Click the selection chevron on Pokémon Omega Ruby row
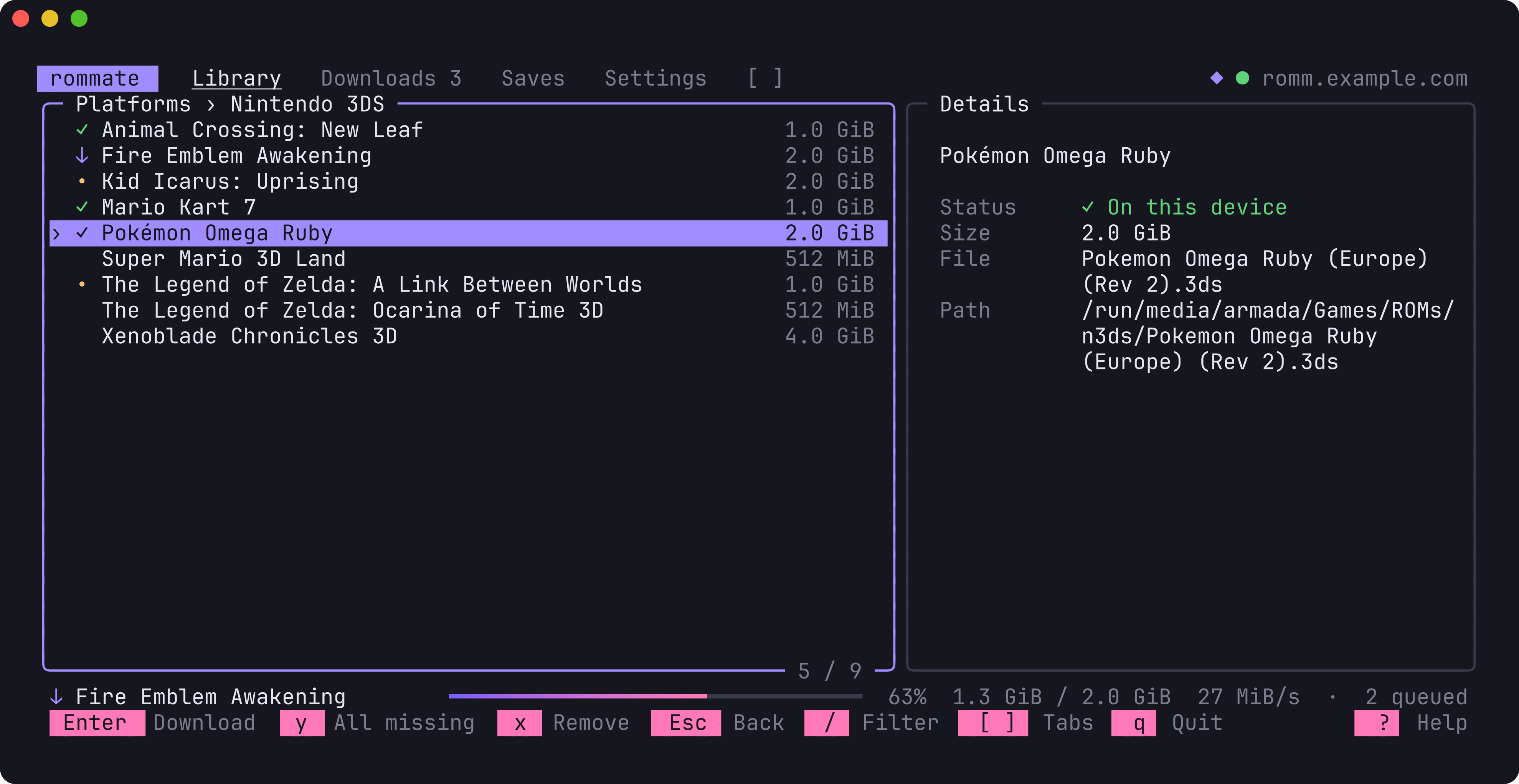The width and height of the screenshot is (1519, 784). 56,234
